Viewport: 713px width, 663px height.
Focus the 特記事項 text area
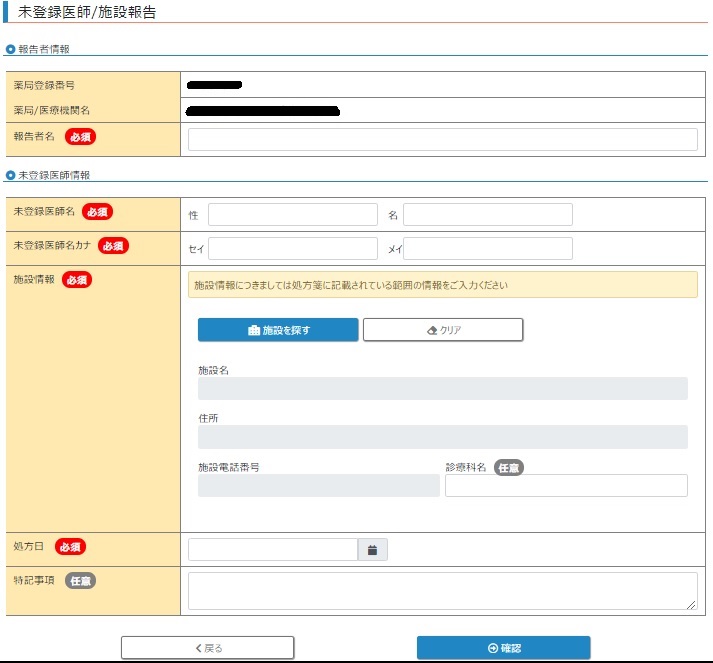pyautogui.click(x=442, y=590)
